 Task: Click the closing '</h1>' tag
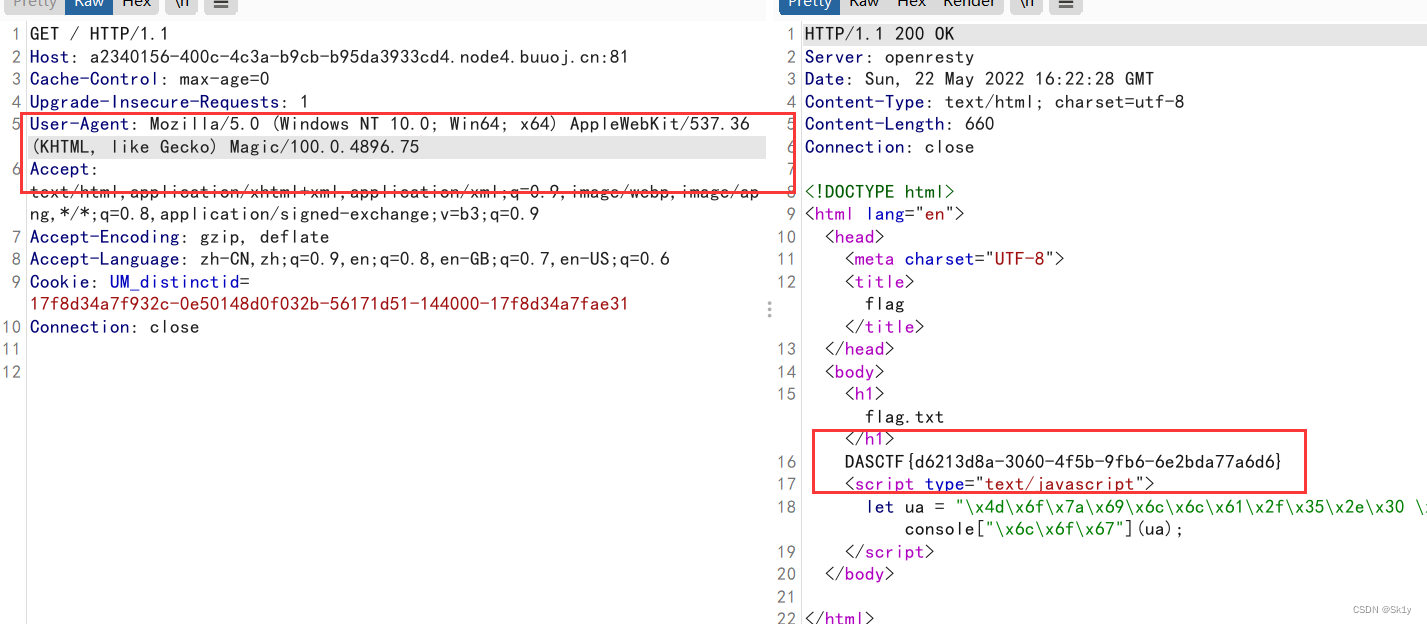869,439
